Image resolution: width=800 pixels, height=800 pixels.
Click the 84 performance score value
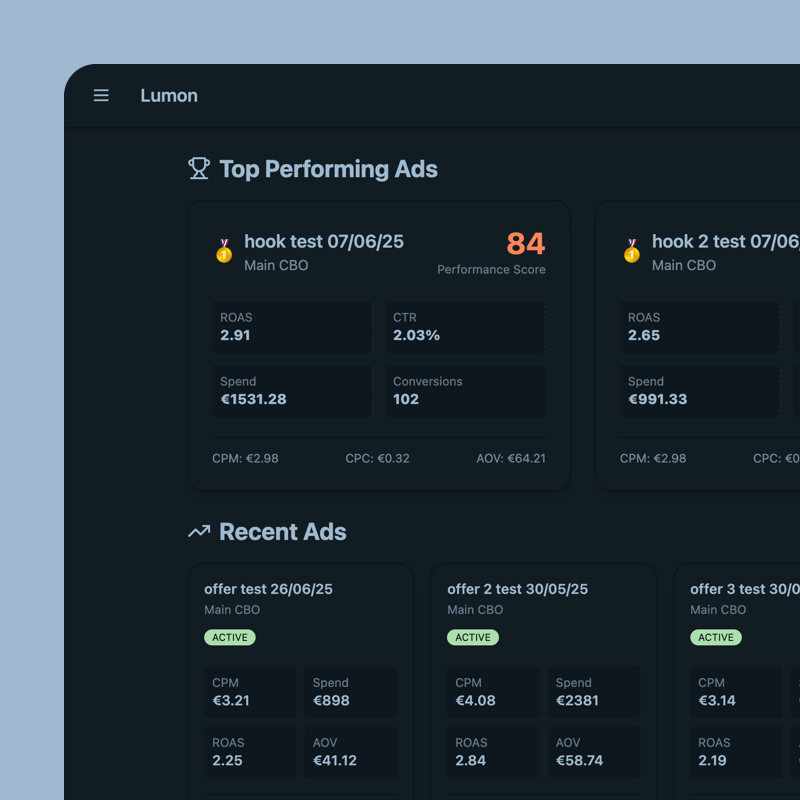pyautogui.click(x=526, y=243)
